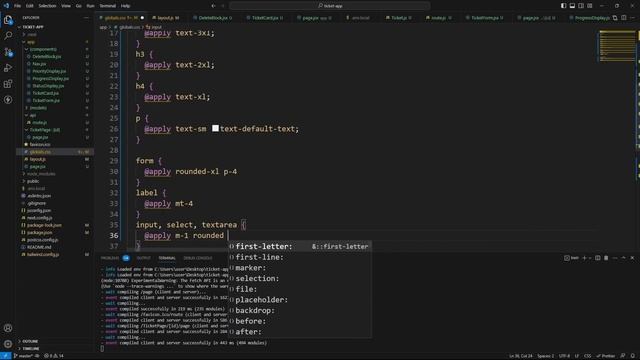Screen dimensions: 640x360
Task: Open the File menu
Action: point(18,6)
